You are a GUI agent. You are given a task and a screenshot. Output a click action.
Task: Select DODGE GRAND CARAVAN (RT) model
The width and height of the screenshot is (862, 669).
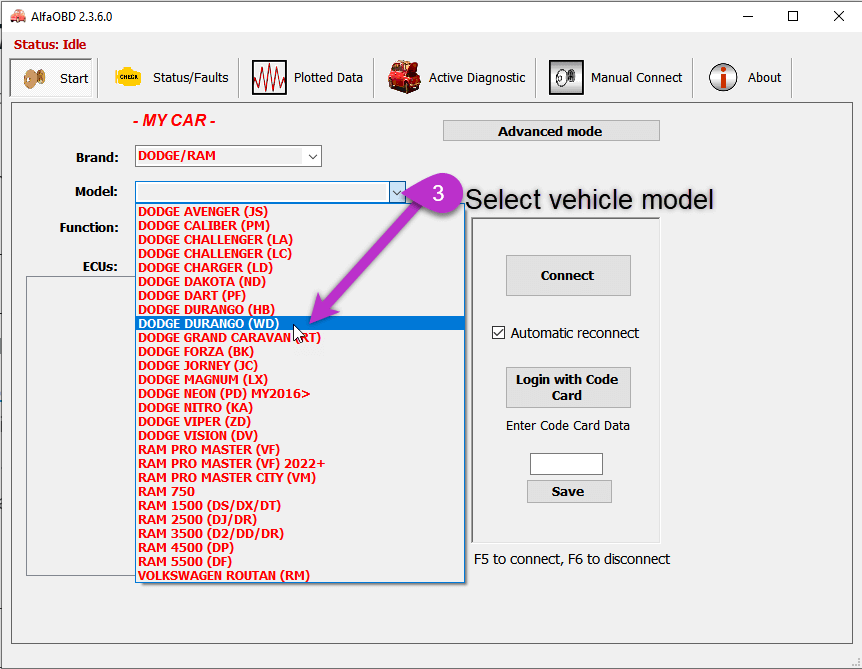tap(300, 338)
